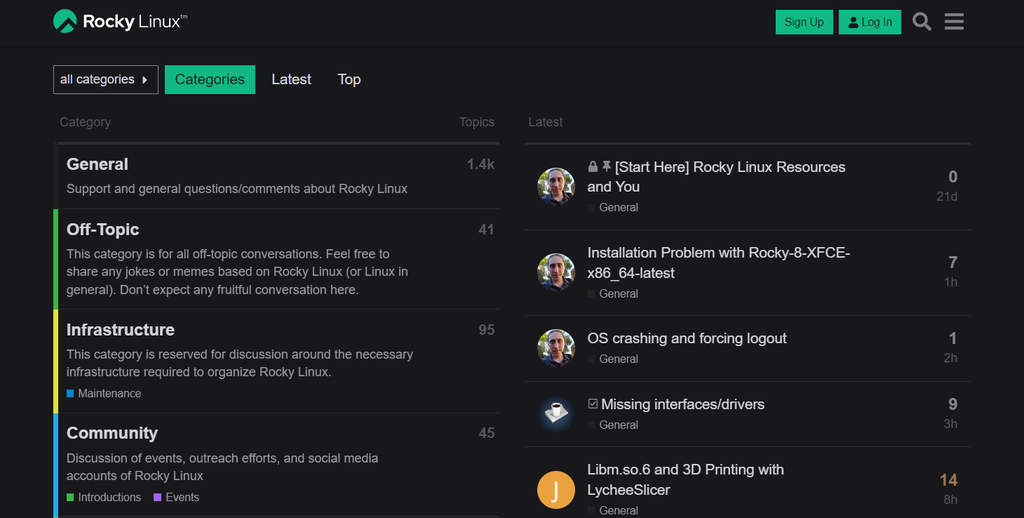Click the blue Maintenance subcategory swatch
The height and width of the screenshot is (518, 1024).
[71, 394]
